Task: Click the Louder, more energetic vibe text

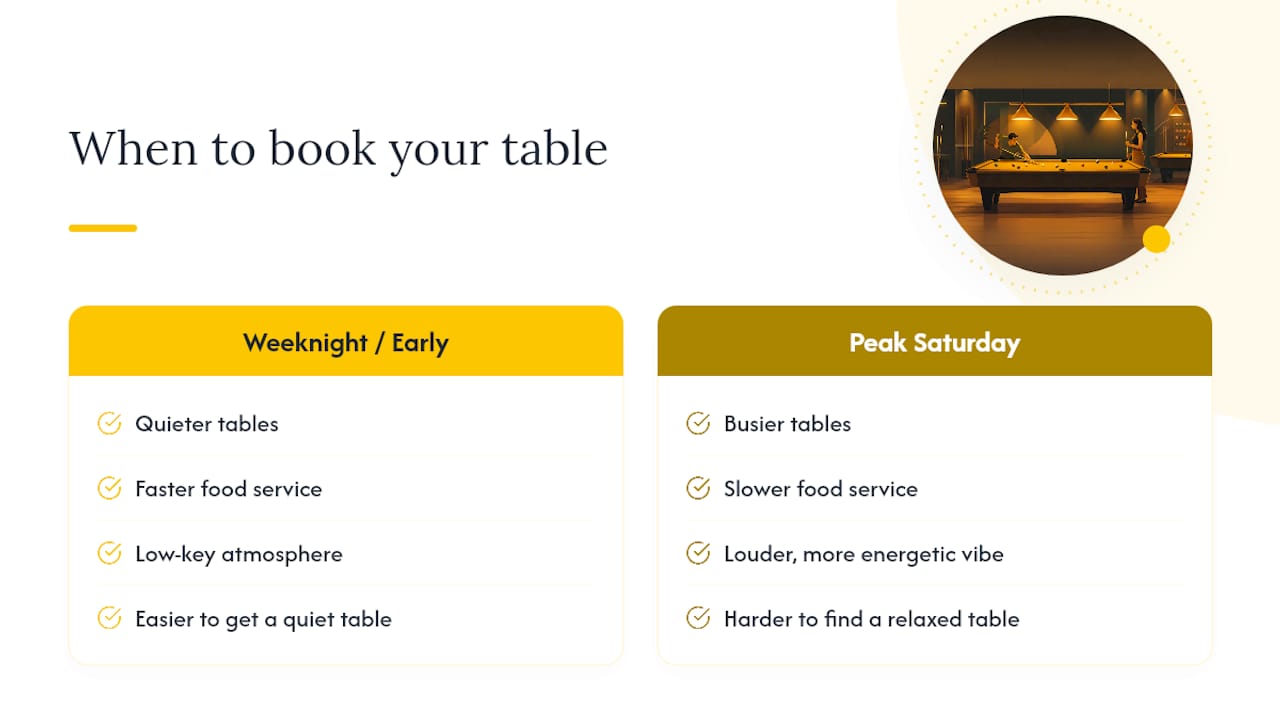Action: point(864,554)
